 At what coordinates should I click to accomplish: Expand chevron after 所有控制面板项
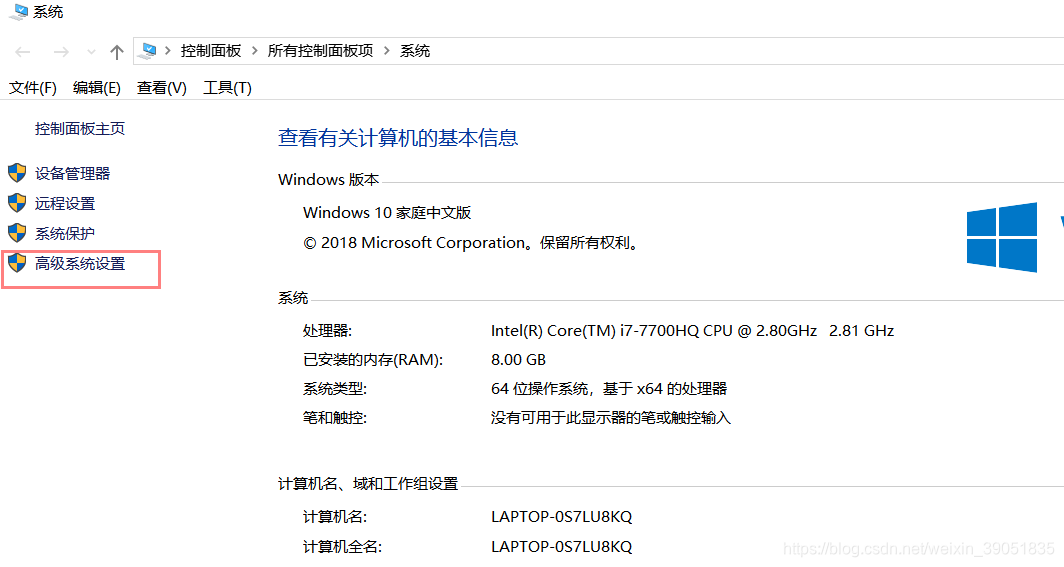386,51
